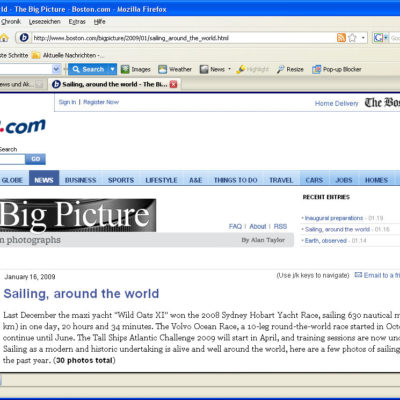Switch to the News und Ak... tab

point(22,85)
